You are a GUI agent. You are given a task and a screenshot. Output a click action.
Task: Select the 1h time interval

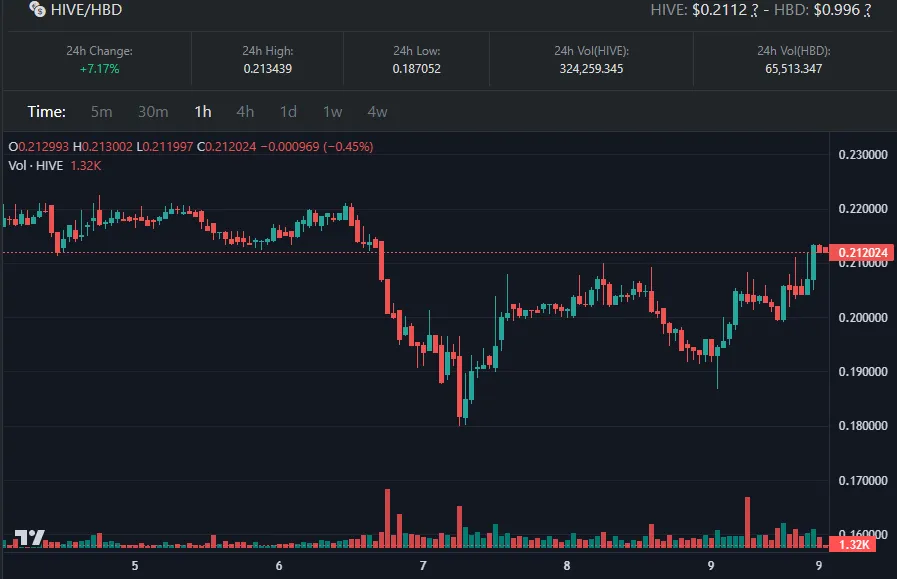point(203,112)
